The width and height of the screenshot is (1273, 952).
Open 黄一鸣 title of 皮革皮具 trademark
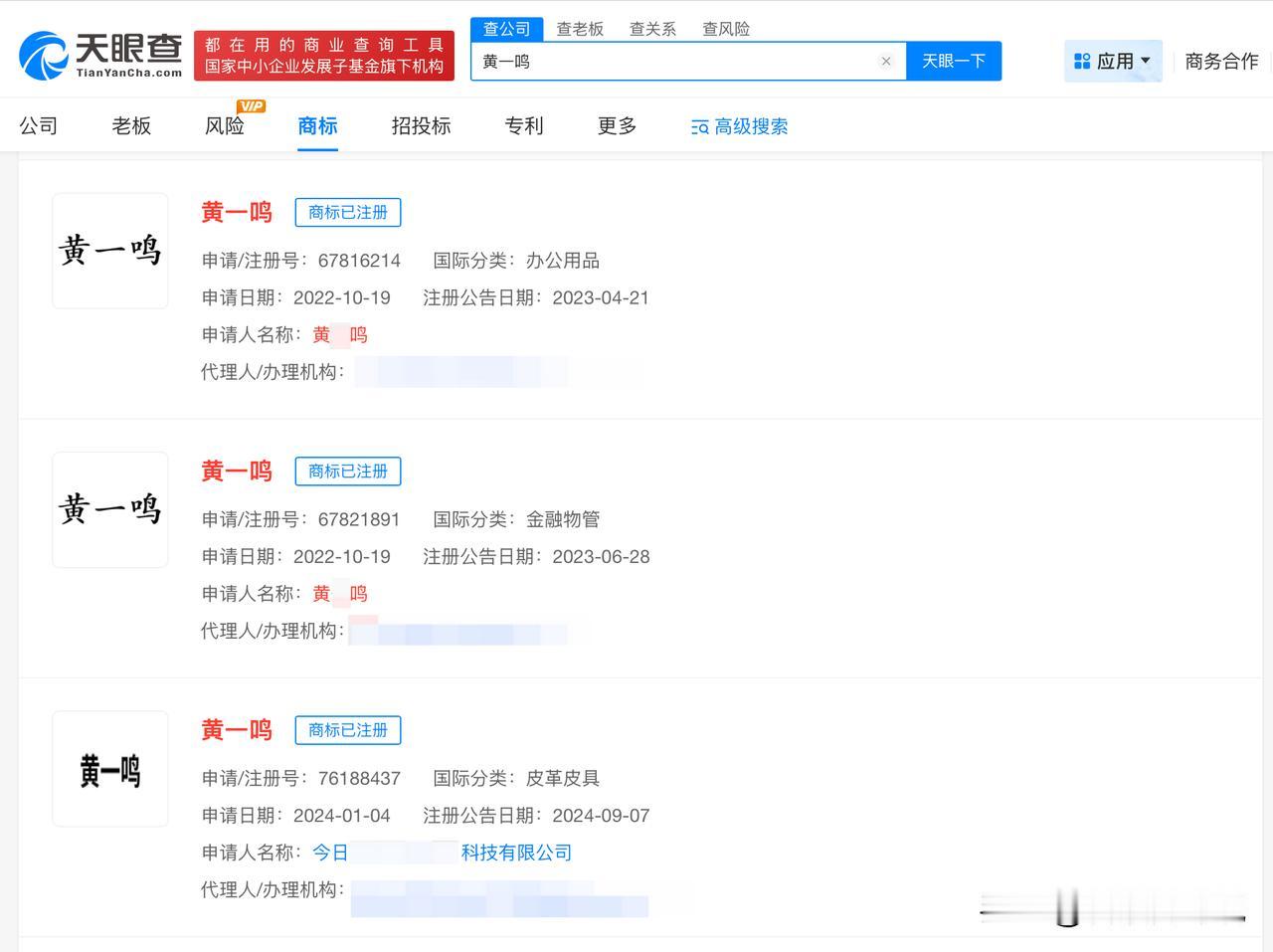pyautogui.click(x=237, y=729)
